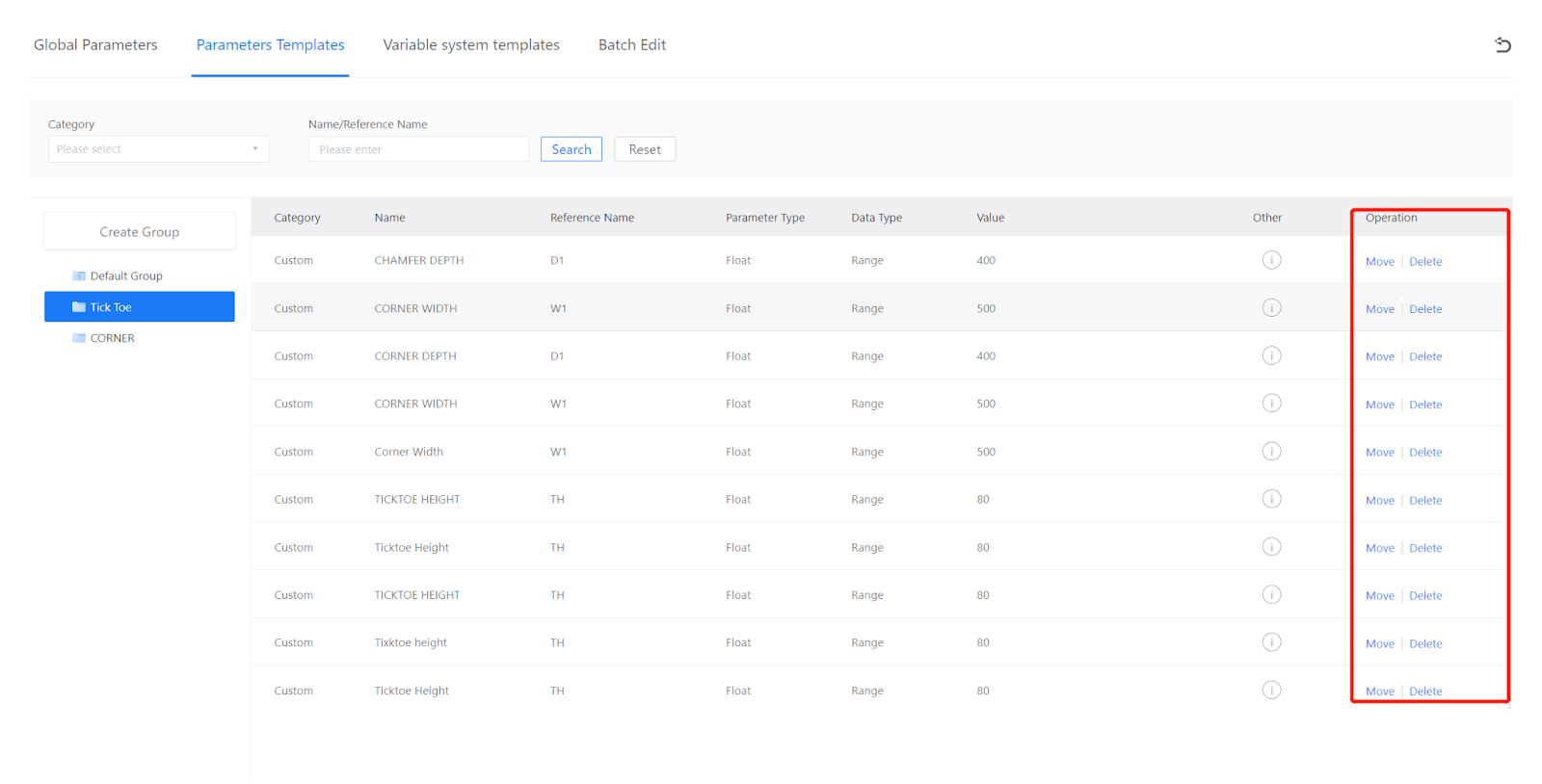Click the Tick Toe folder icon
1542x784 pixels.
pyautogui.click(x=79, y=307)
